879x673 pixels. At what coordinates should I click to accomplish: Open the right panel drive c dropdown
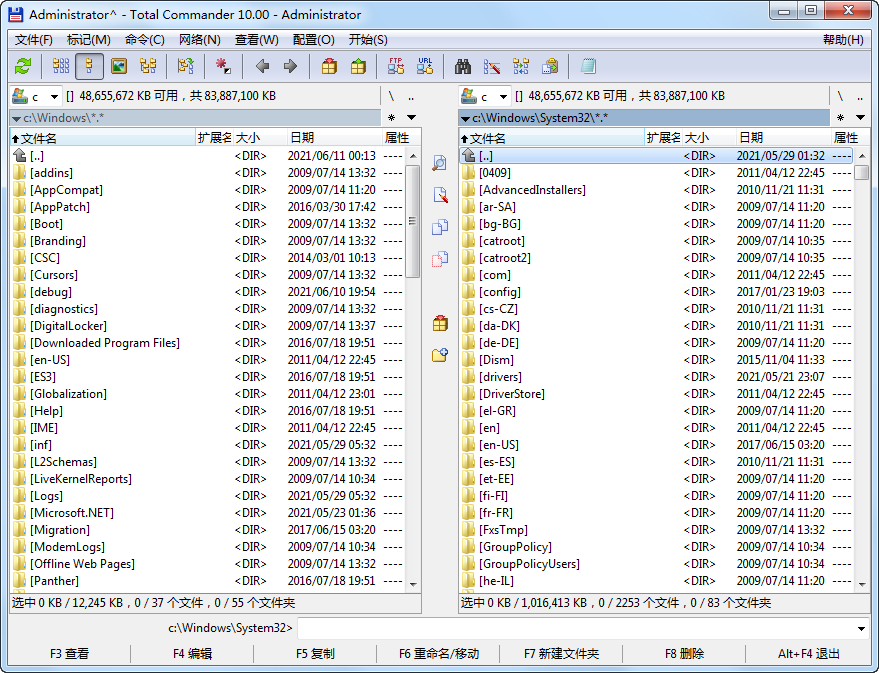tap(484, 97)
